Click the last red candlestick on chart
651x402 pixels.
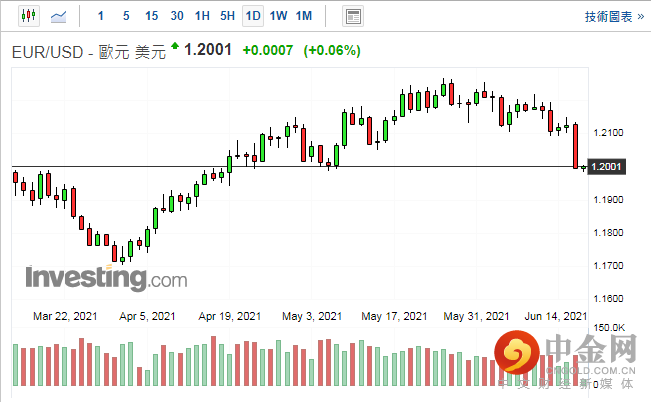coord(576,145)
